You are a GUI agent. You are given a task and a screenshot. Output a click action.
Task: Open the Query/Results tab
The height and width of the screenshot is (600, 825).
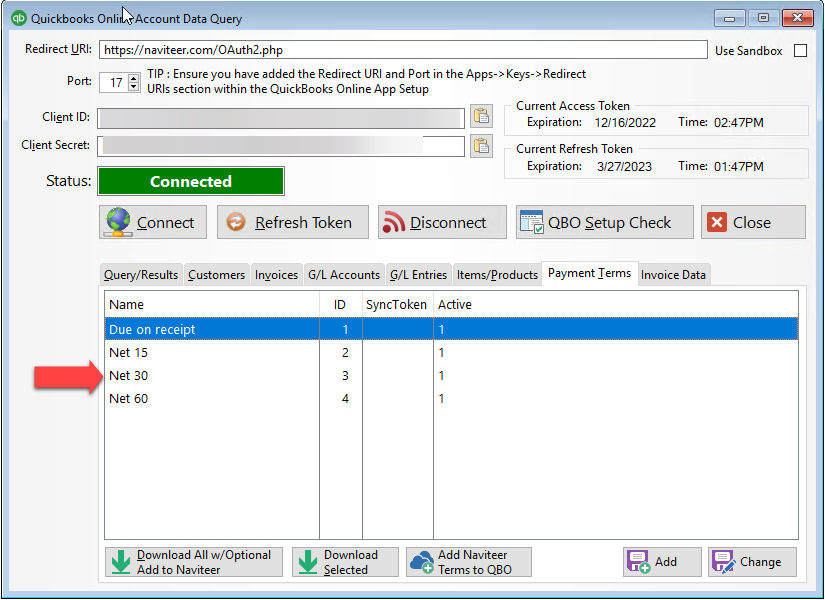pos(141,275)
